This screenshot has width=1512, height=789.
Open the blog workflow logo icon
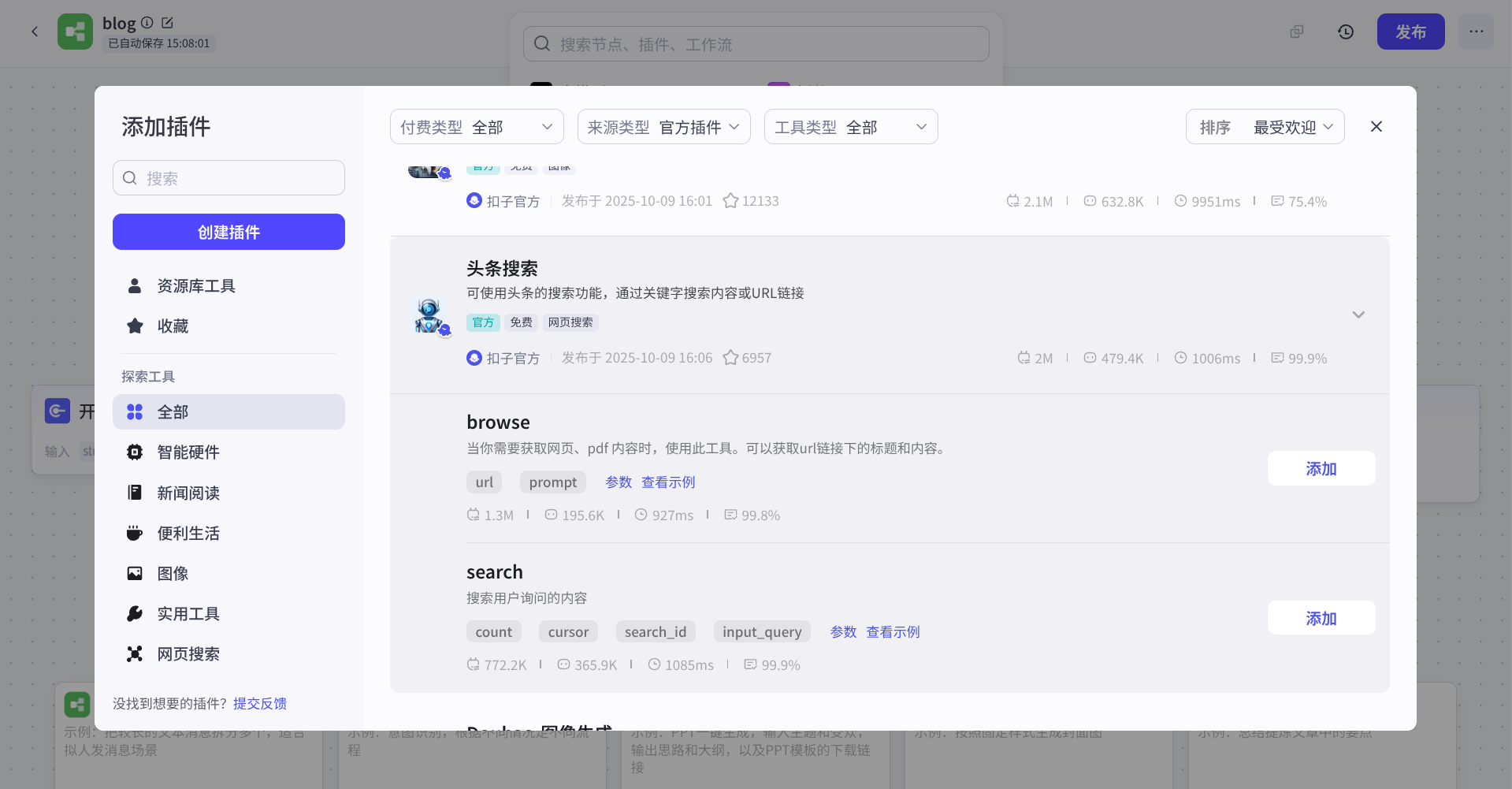[x=75, y=32]
